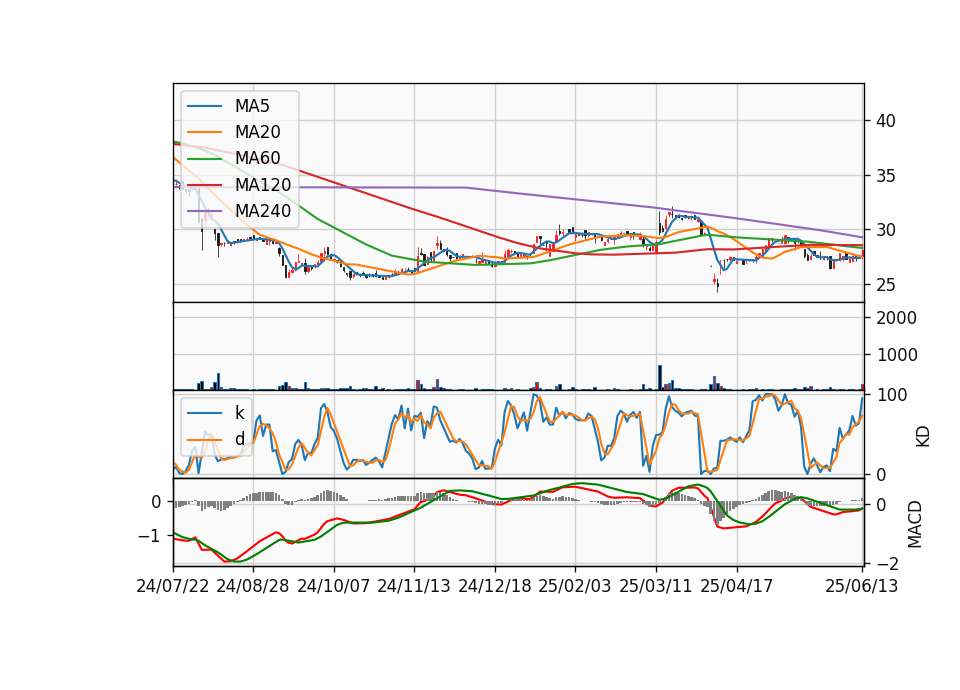Click the price axis value 40
The height and width of the screenshot is (690, 960).
pyautogui.click(x=885, y=121)
